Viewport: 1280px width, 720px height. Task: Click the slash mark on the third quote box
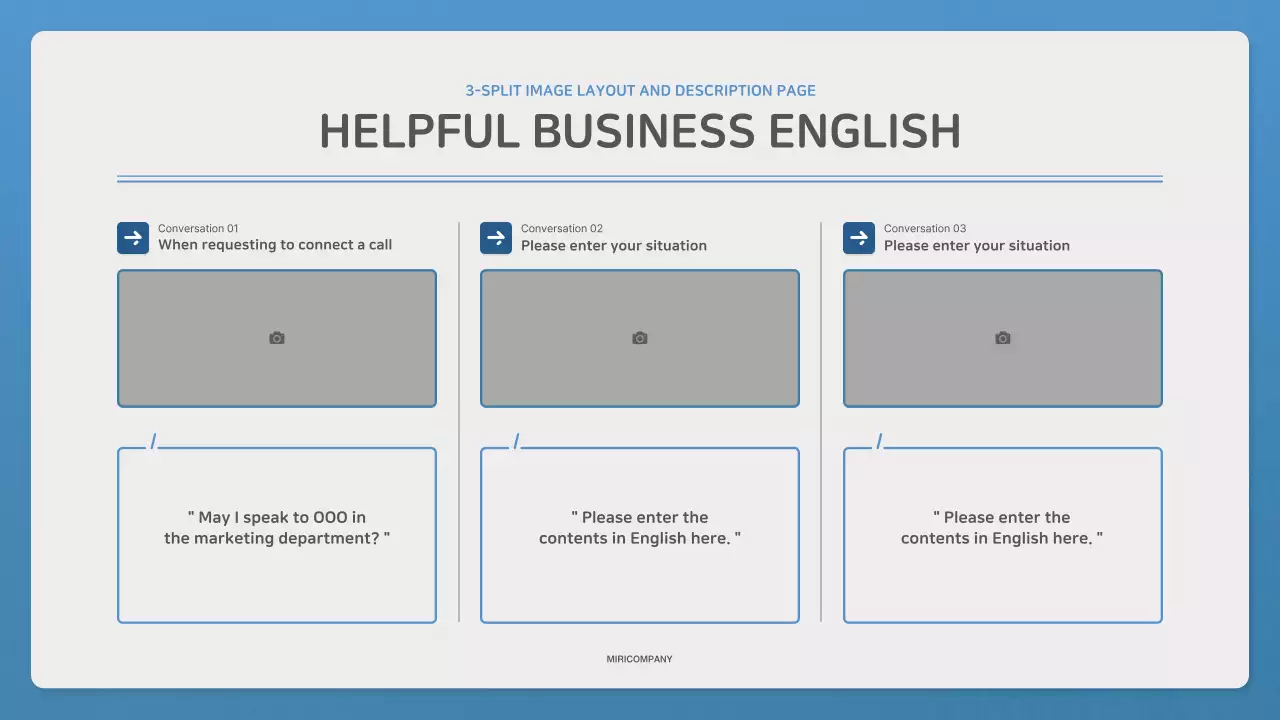(879, 442)
